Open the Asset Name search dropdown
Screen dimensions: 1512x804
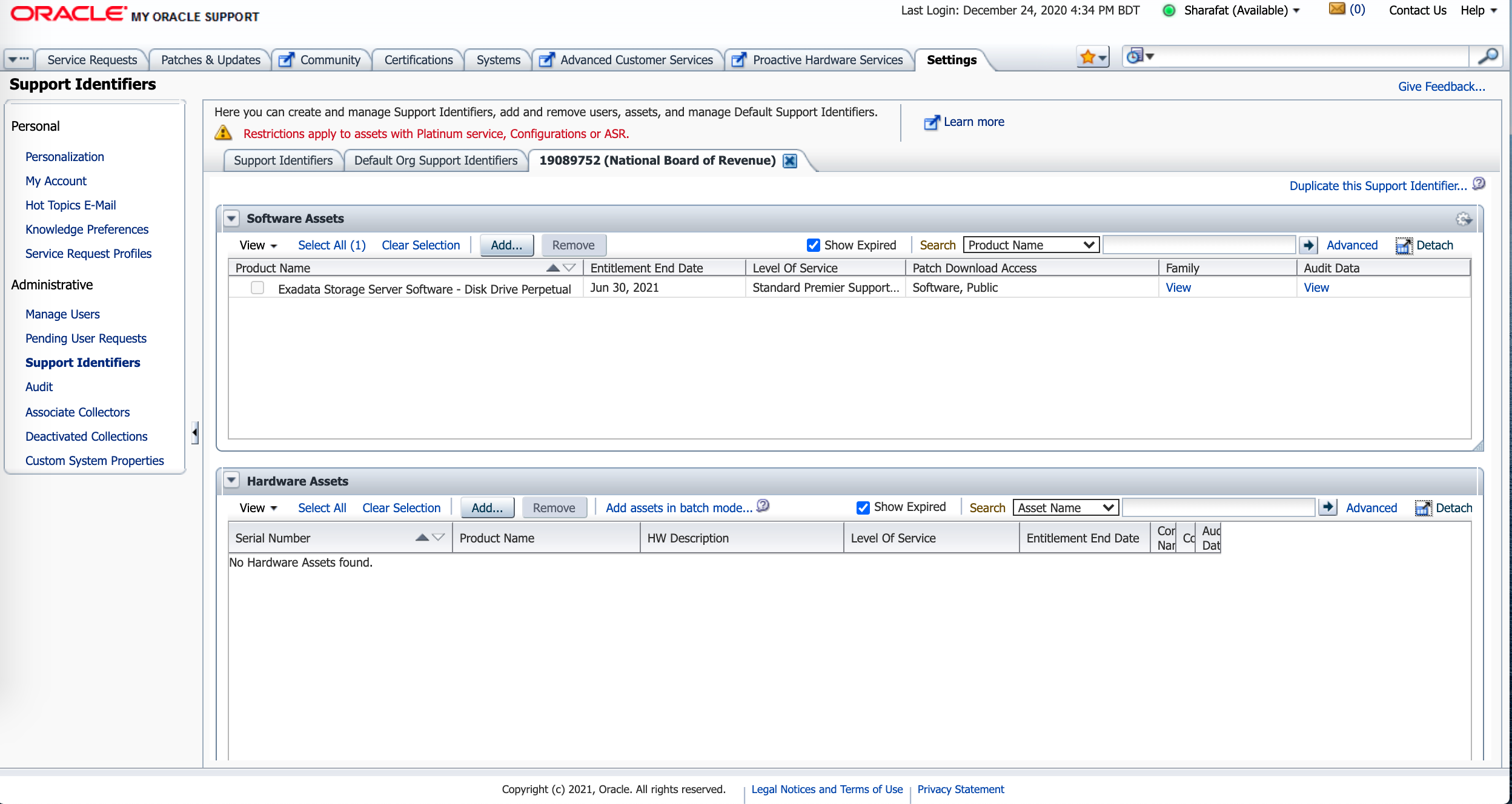tap(1066, 508)
